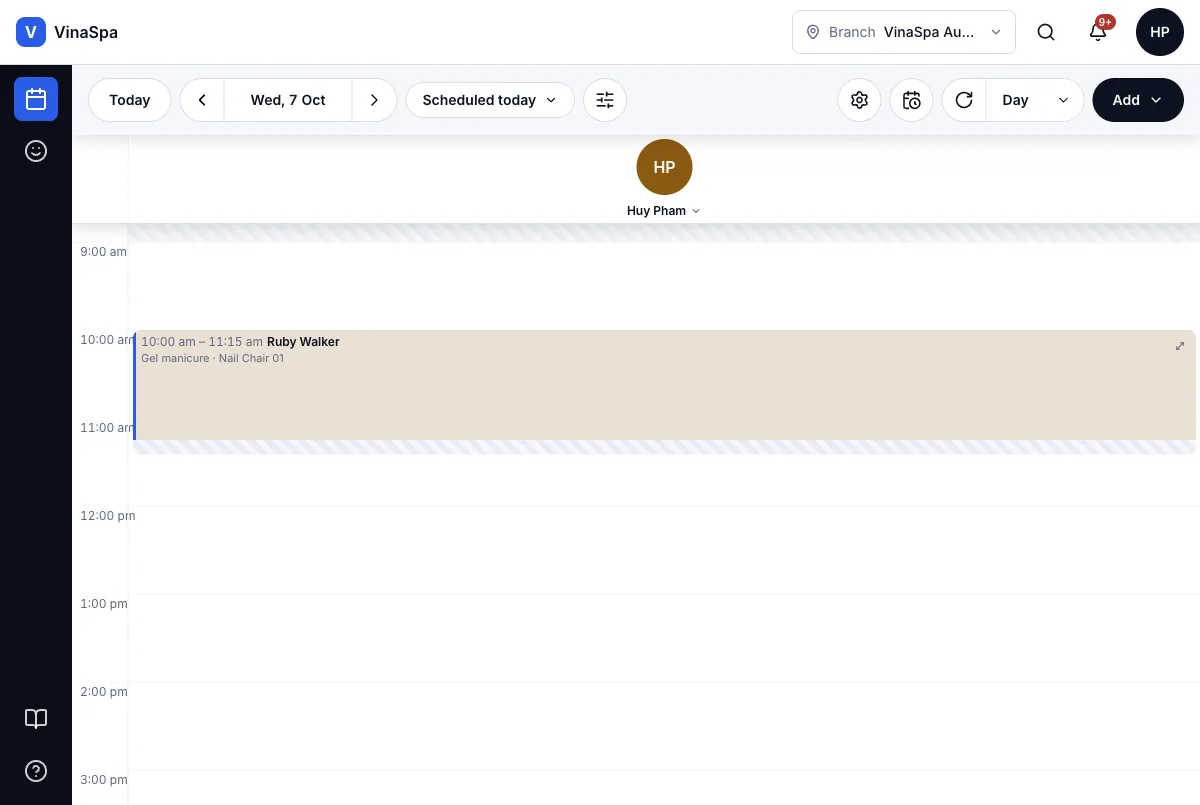Viewport: 1200px width, 805px height.
Task: Open the Add dropdown button
Action: coord(1138,100)
